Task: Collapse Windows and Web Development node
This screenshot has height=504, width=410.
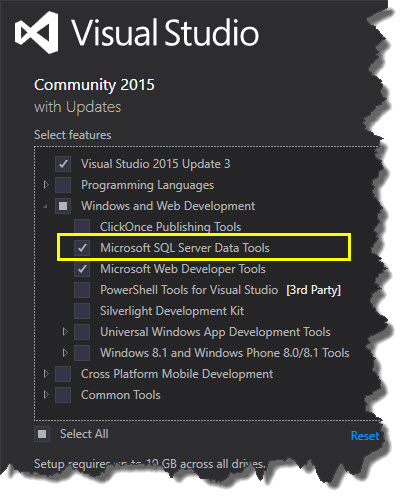Action: tap(46, 207)
